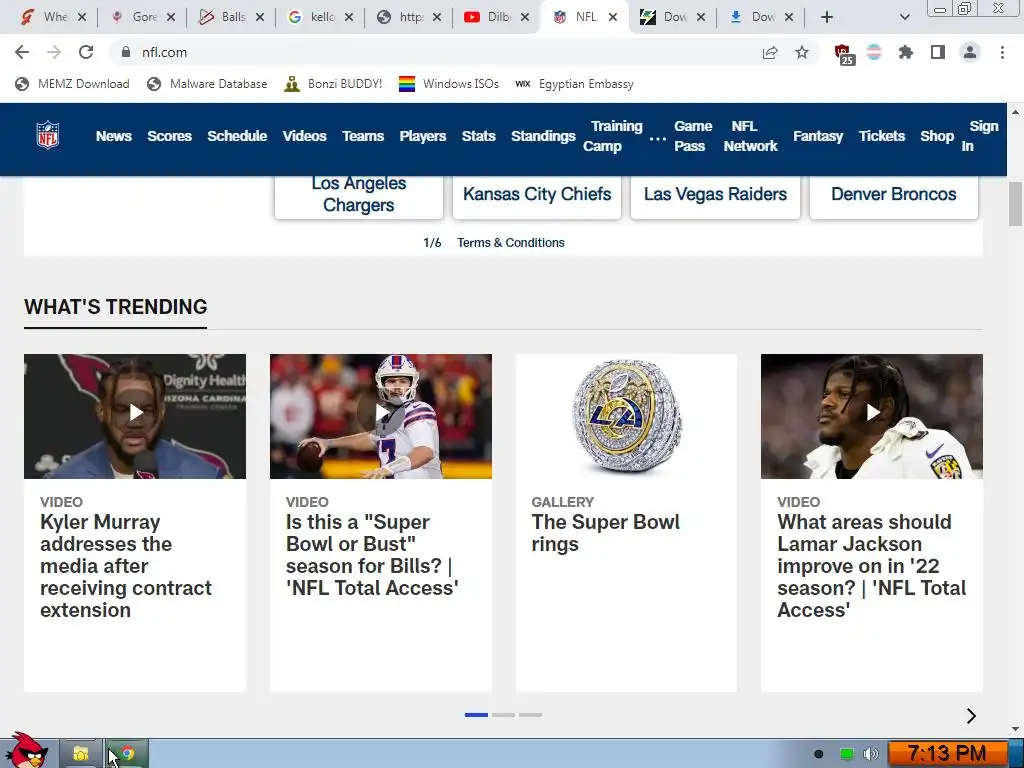Open the Videos menu item
The height and width of the screenshot is (768, 1024).
(x=304, y=136)
